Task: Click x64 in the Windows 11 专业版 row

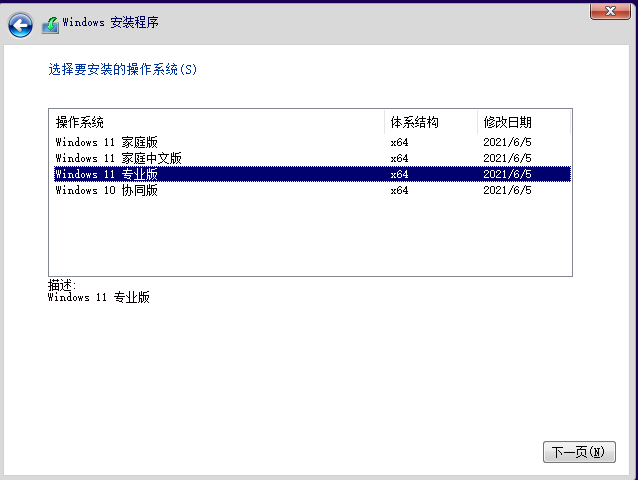Action: [399, 174]
